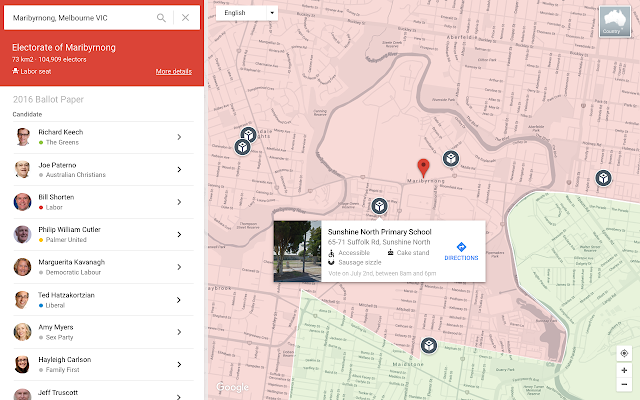Viewport: 640px width, 400px height.
Task: Click the red Maribyrnong location pin
Action: [x=423, y=167]
